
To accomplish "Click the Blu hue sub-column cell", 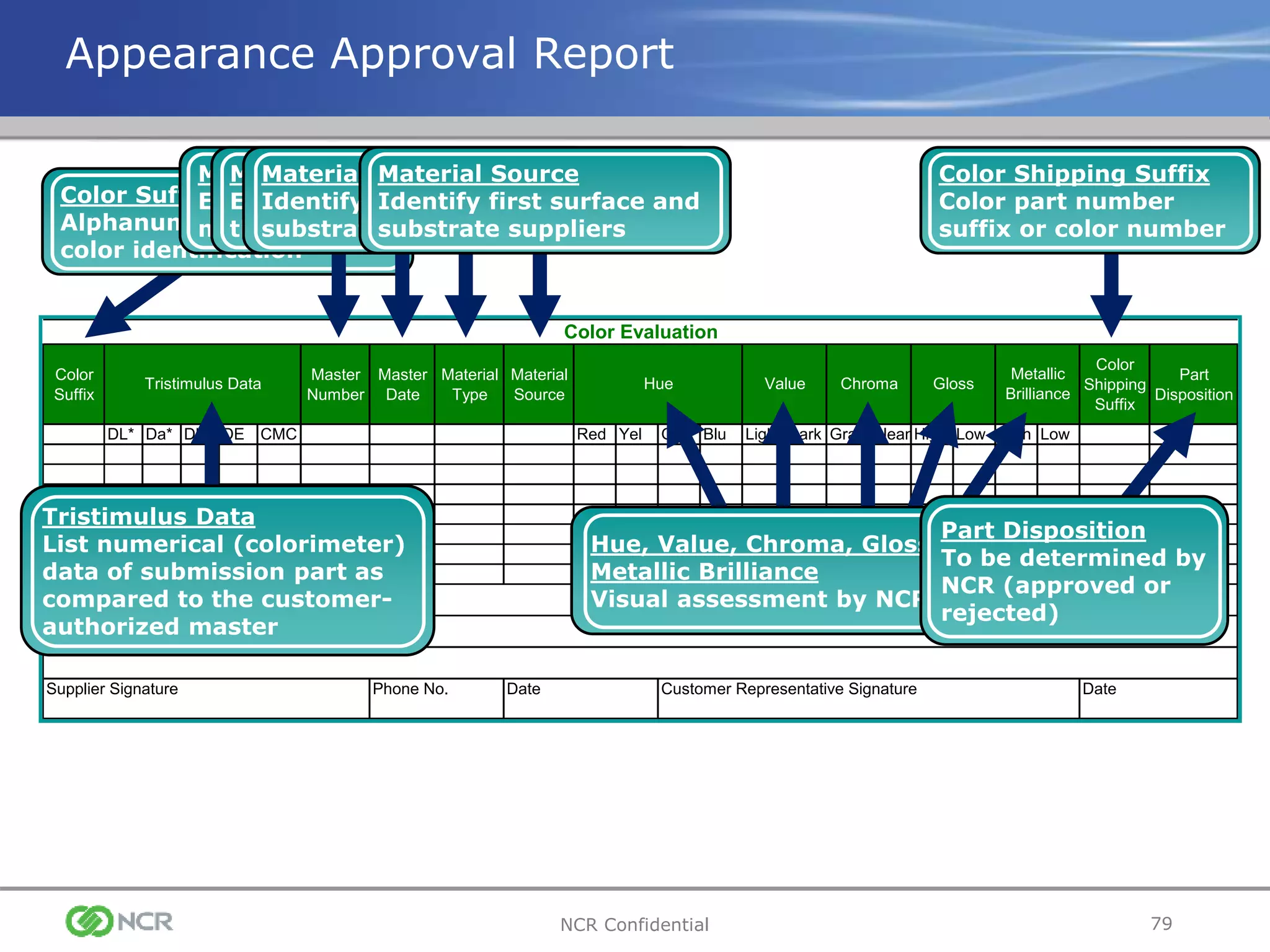I will pos(721,434).
